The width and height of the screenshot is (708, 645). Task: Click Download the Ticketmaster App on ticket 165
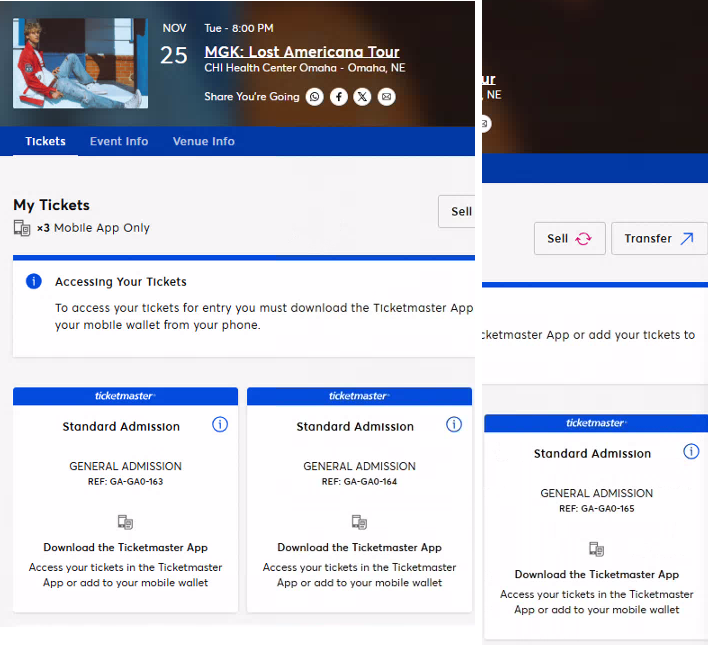[597, 575]
